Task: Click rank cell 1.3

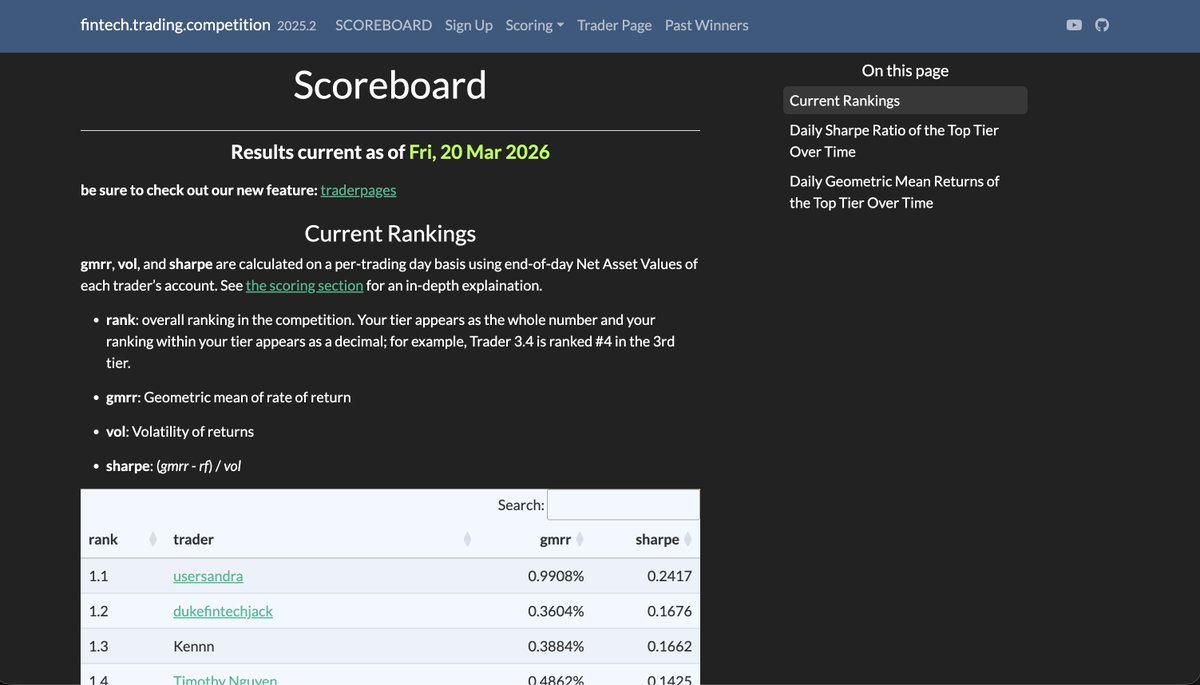Action: [x=98, y=646]
